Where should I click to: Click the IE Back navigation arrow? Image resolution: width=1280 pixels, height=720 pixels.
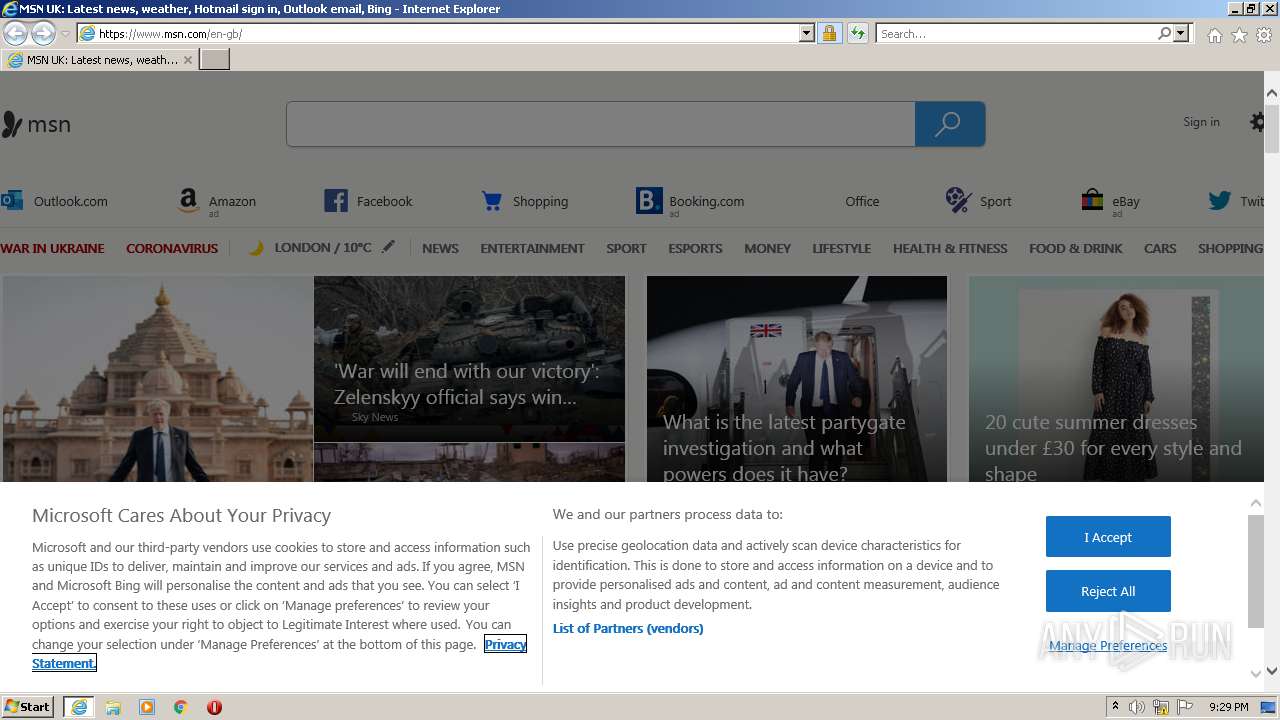[x=15, y=34]
